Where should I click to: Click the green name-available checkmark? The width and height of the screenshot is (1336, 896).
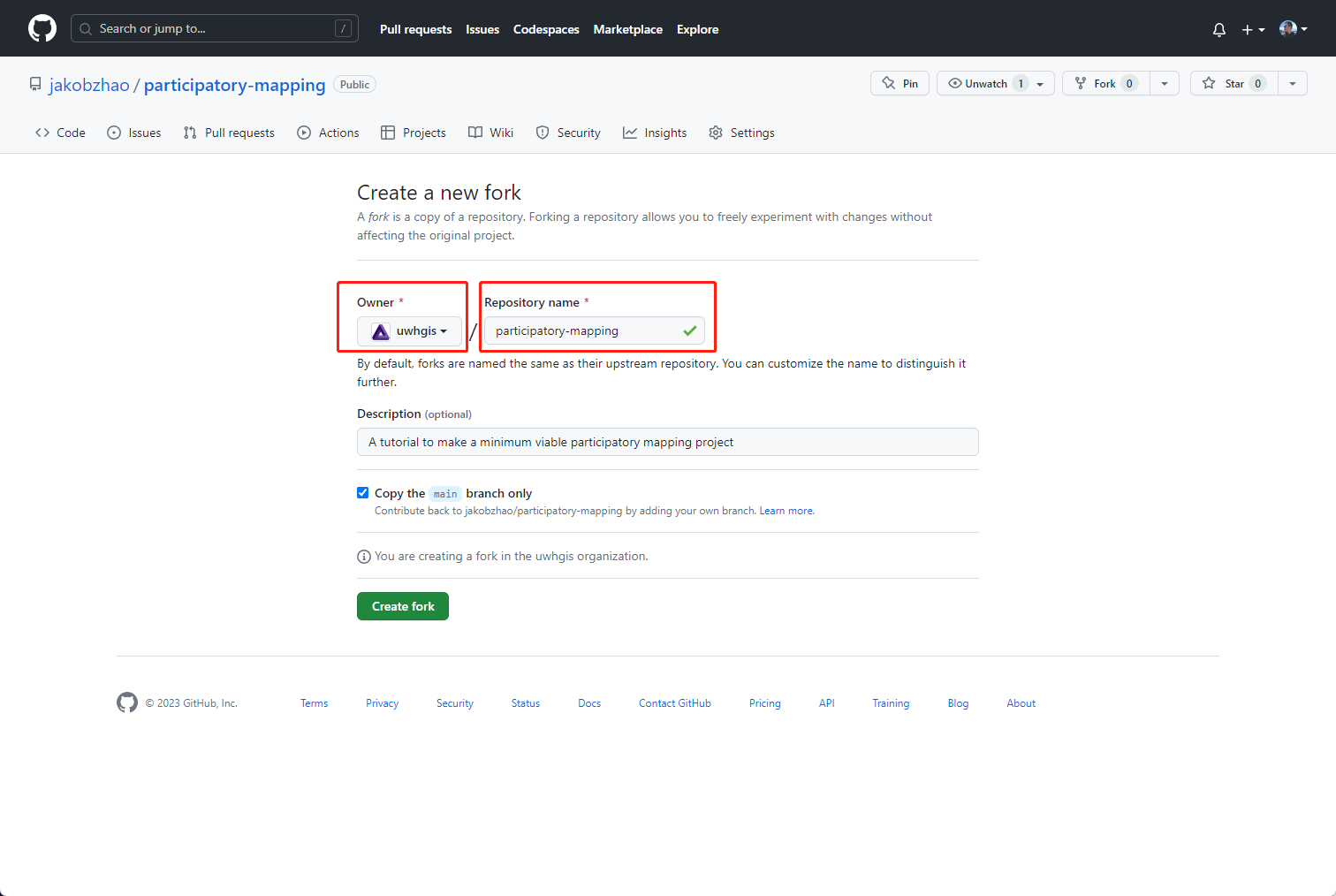pyautogui.click(x=690, y=330)
